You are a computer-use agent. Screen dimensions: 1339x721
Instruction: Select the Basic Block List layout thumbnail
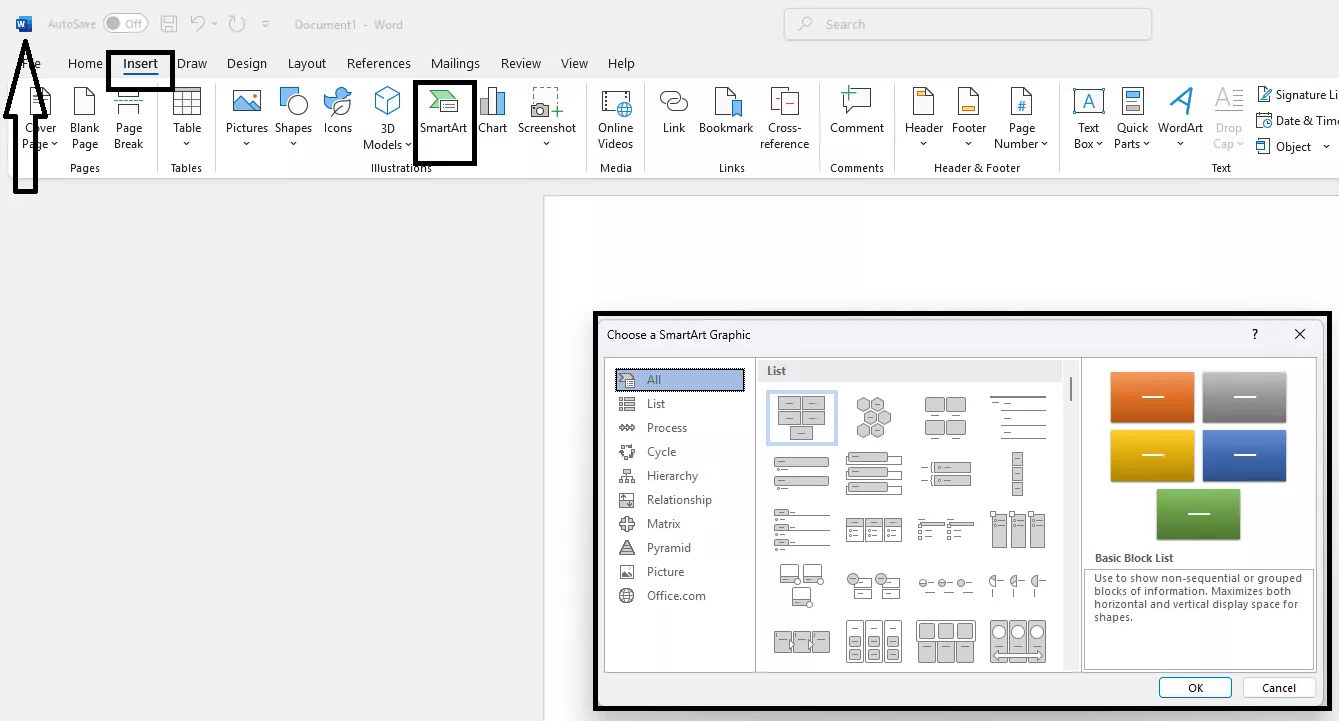(x=802, y=417)
